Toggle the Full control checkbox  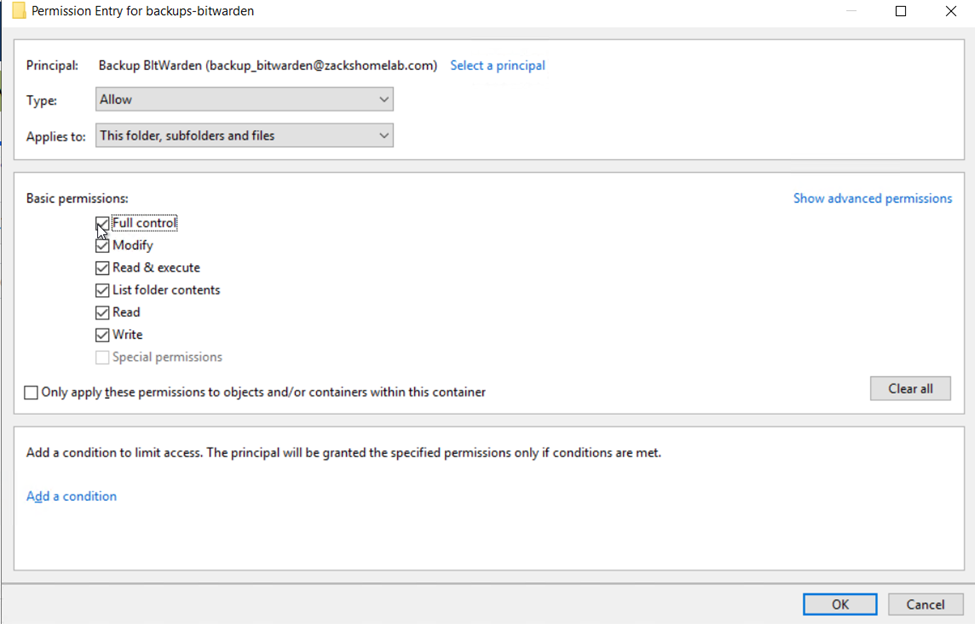point(102,223)
